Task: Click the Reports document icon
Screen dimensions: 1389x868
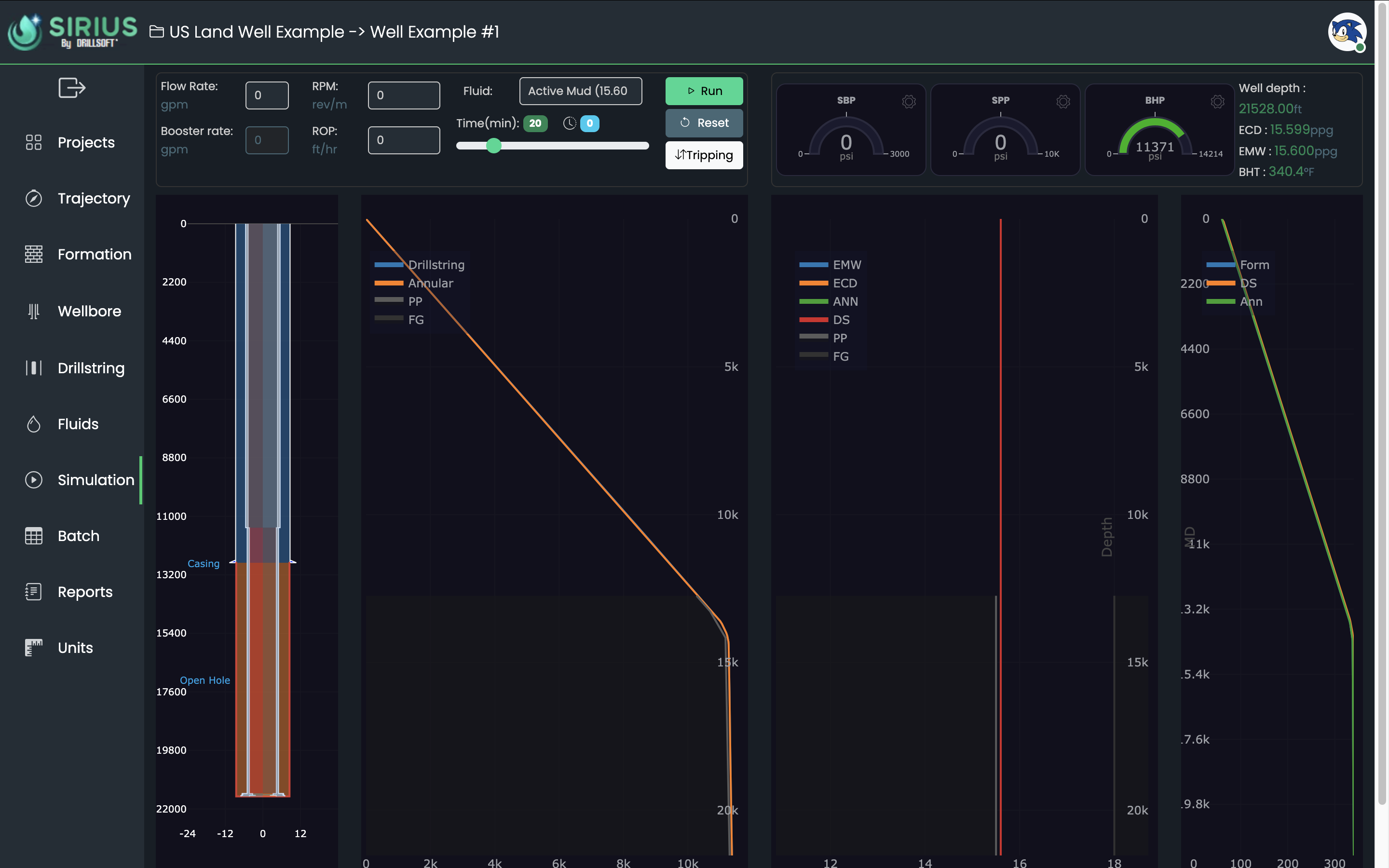Action: (34, 592)
